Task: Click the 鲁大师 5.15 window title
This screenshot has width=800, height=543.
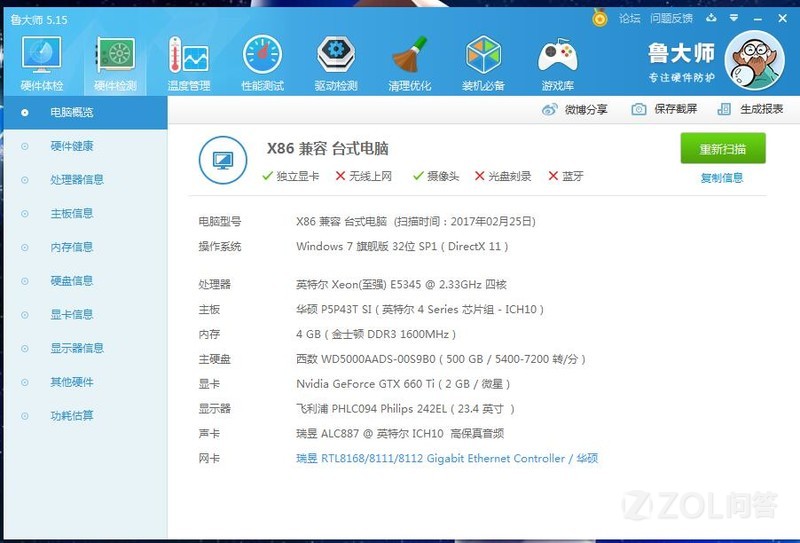Action: [39, 20]
